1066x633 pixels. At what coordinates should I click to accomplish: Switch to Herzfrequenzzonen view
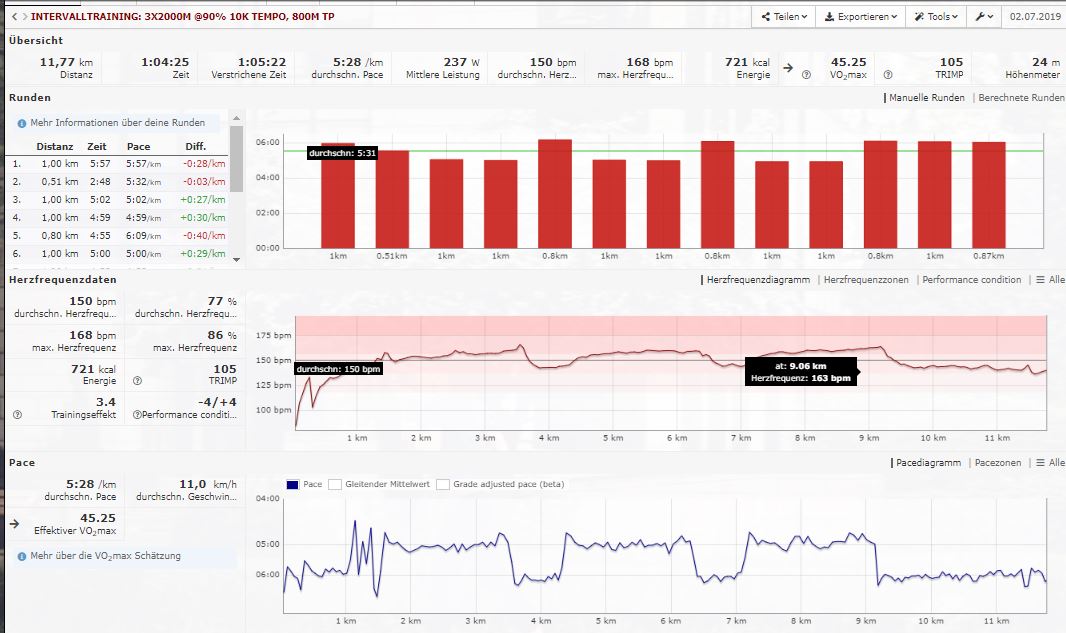pyautogui.click(x=866, y=280)
